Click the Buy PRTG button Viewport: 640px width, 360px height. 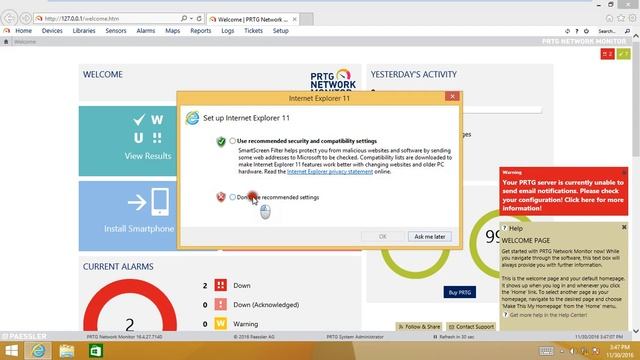(x=460, y=292)
